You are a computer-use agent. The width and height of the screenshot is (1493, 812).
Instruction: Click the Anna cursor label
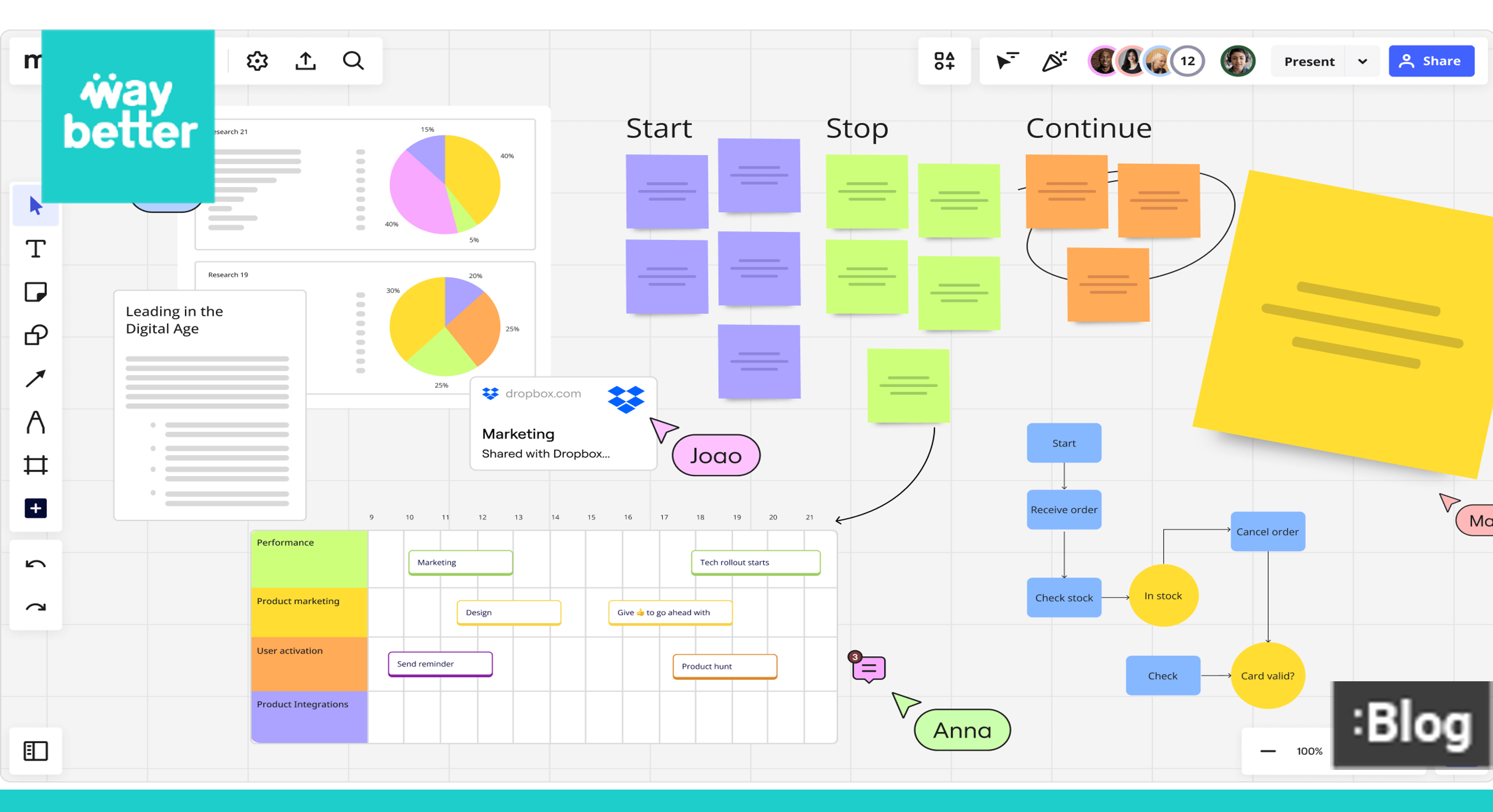(962, 730)
